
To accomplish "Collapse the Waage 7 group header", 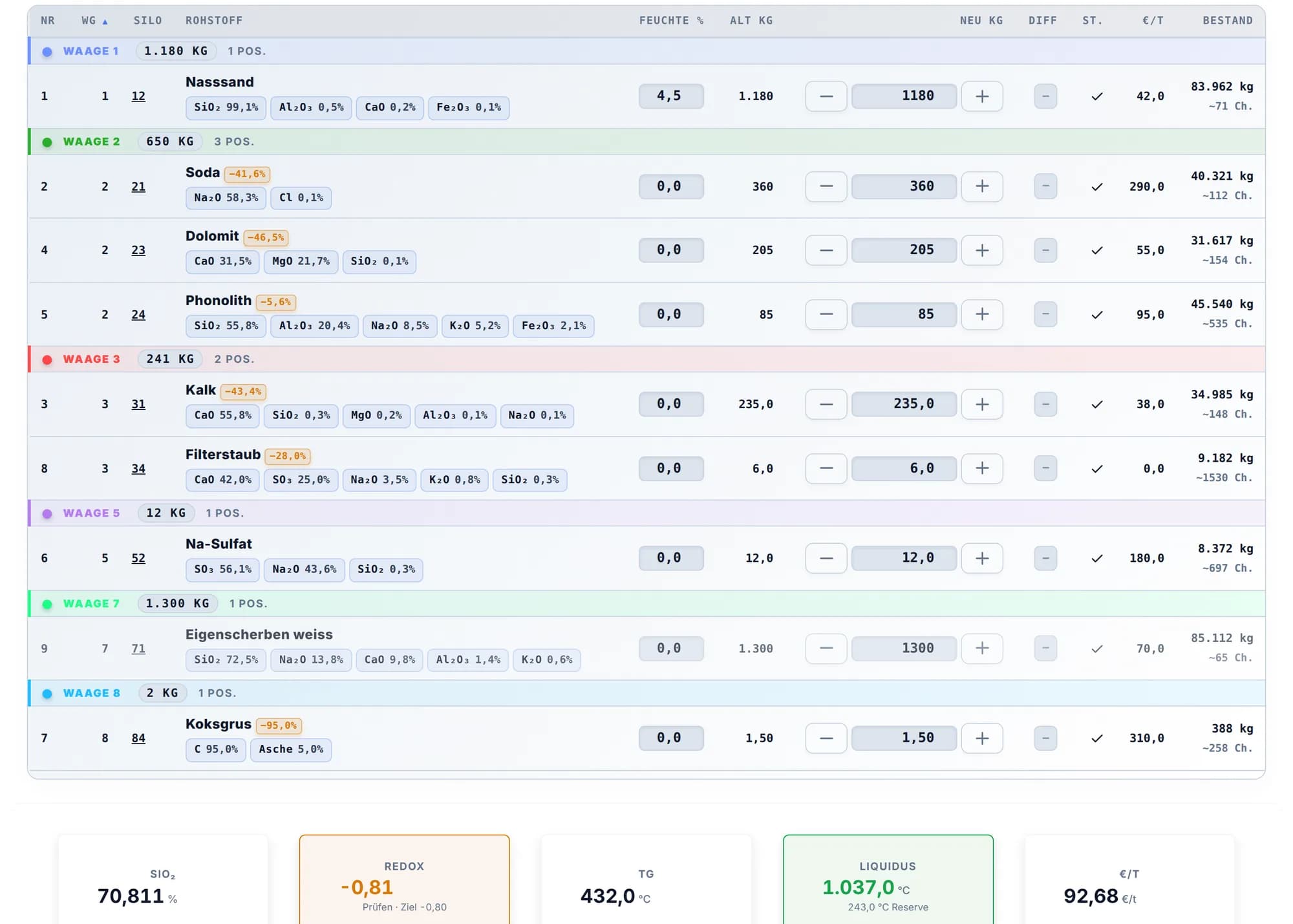I will tap(646, 603).
